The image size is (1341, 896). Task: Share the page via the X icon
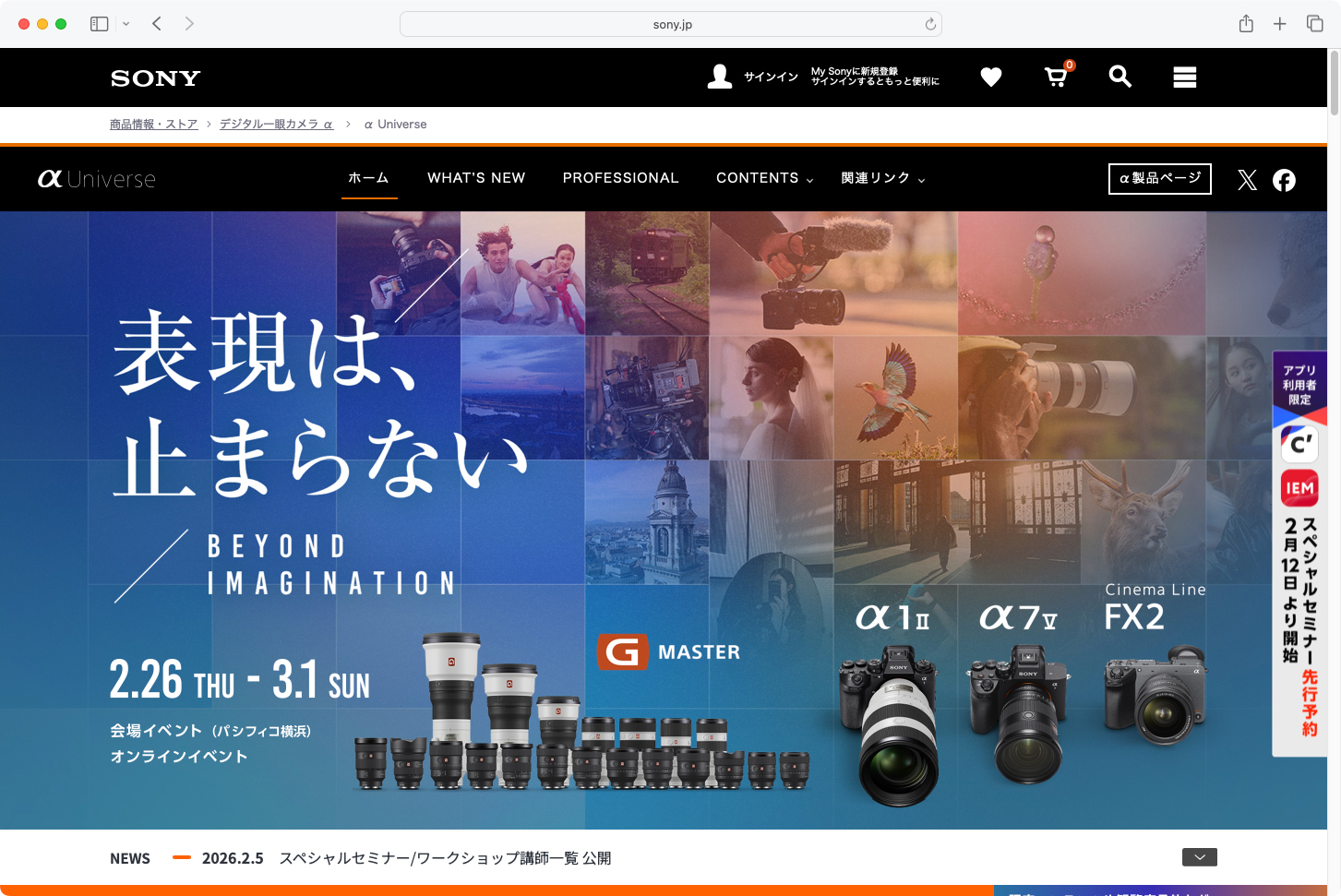[1247, 180]
